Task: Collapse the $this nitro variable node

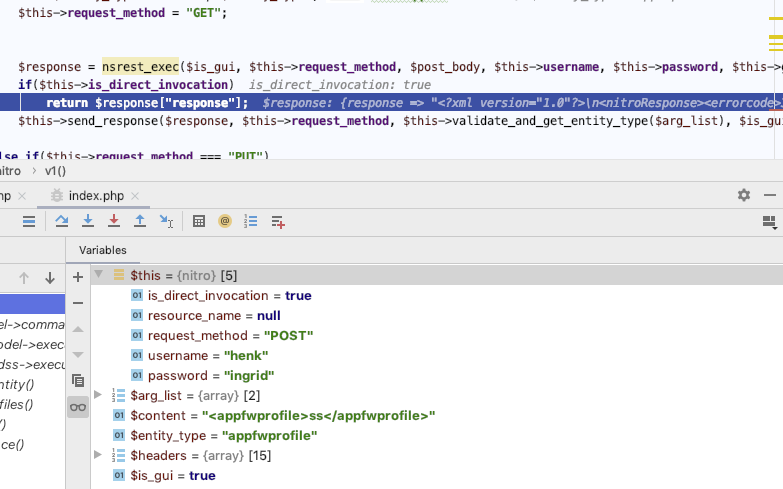Action: [98, 274]
